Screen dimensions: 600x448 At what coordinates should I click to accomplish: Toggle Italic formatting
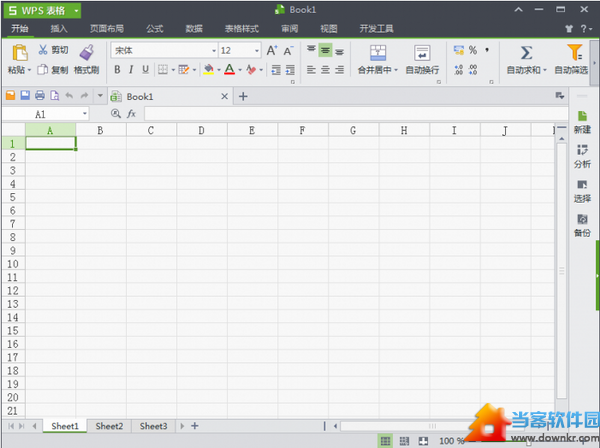click(131, 70)
